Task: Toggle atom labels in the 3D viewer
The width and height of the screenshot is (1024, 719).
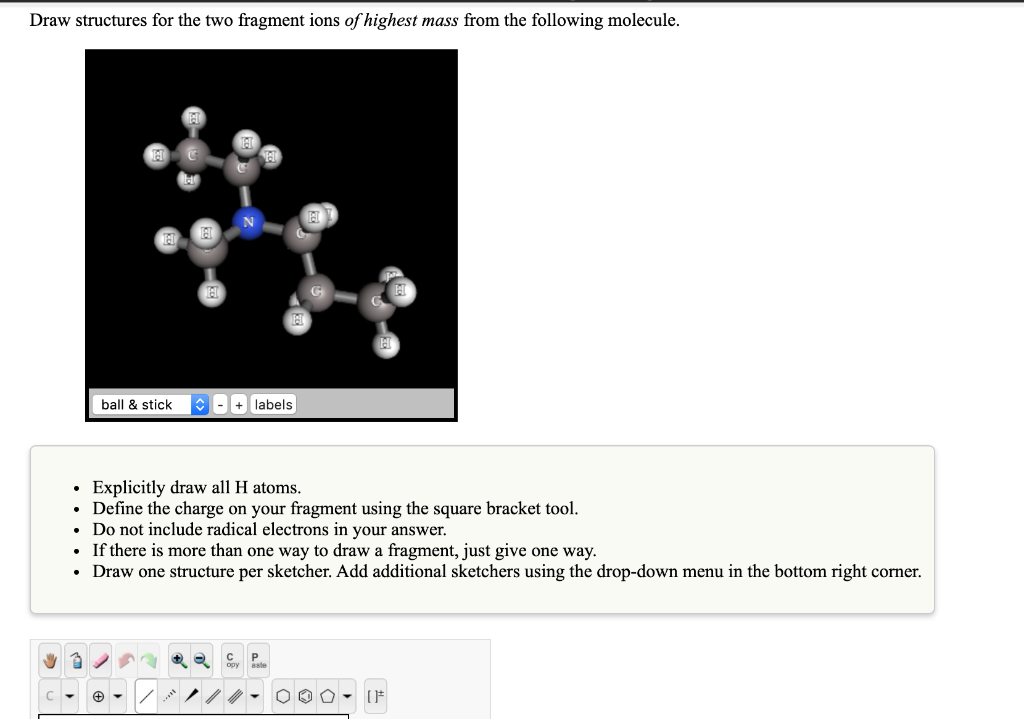Action: [x=273, y=404]
